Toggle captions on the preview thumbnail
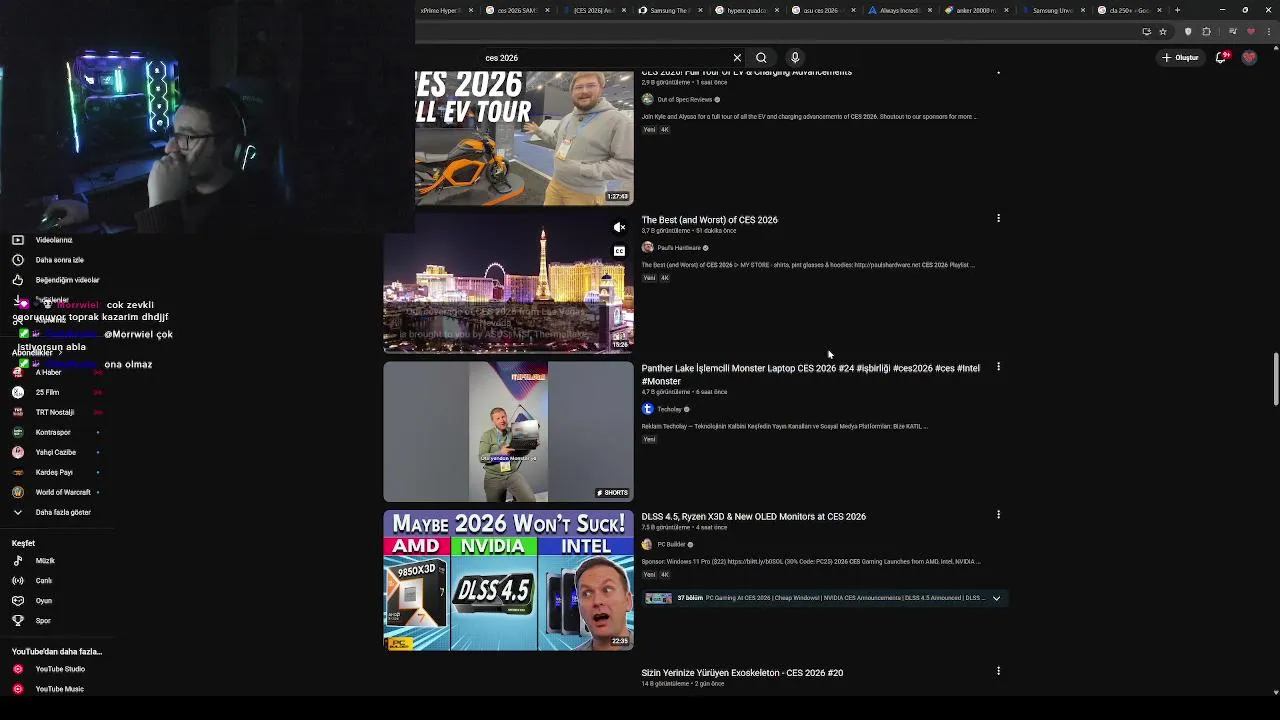The image size is (1280, 720). [619, 251]
